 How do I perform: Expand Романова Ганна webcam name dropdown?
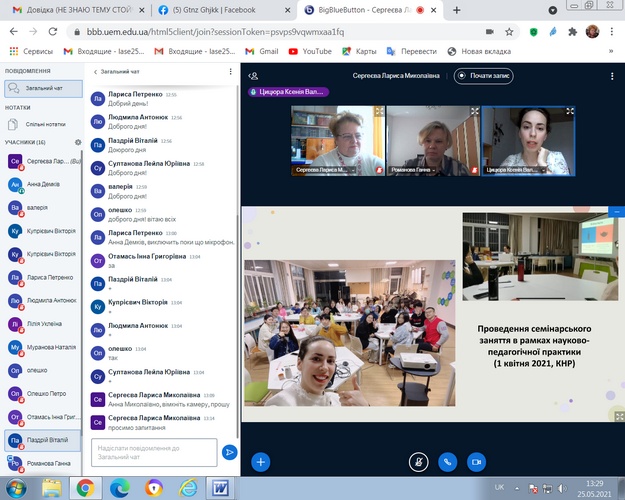[432, 170]
